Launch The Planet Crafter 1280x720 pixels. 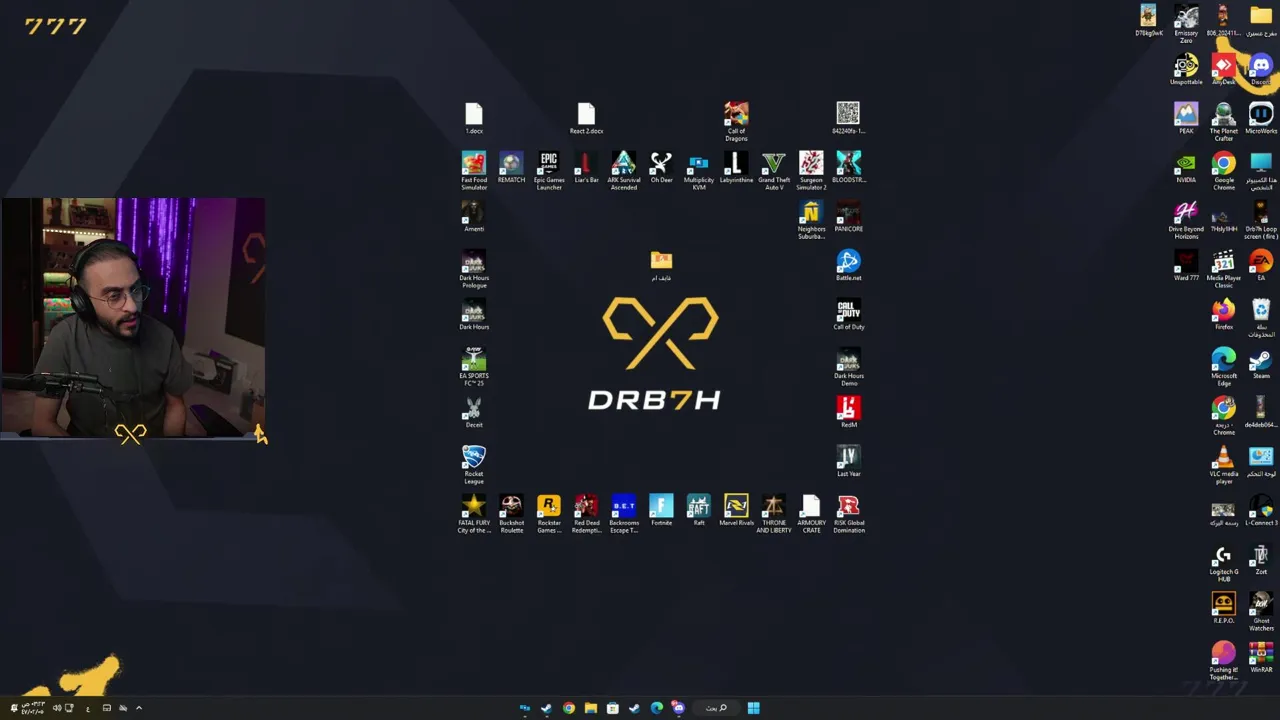(1223, 121)
